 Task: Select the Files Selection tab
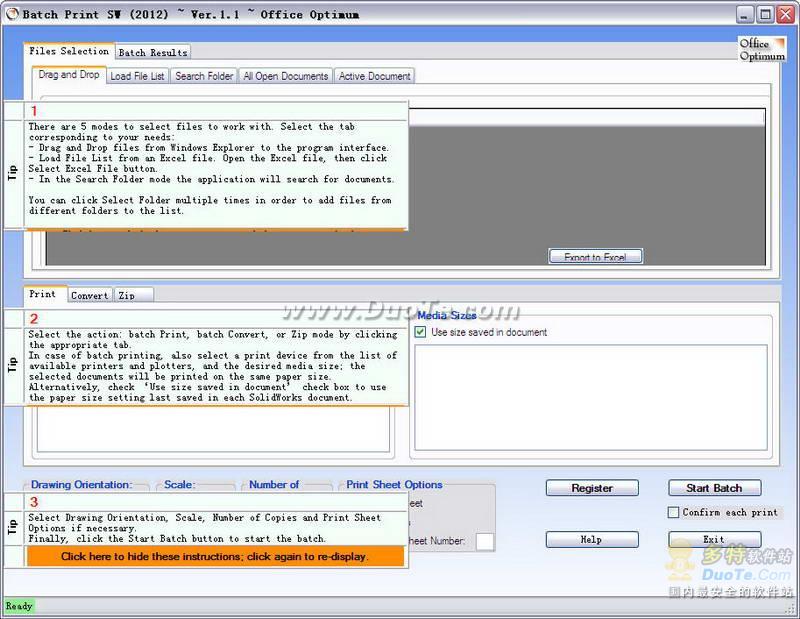[x=69, y=51]
